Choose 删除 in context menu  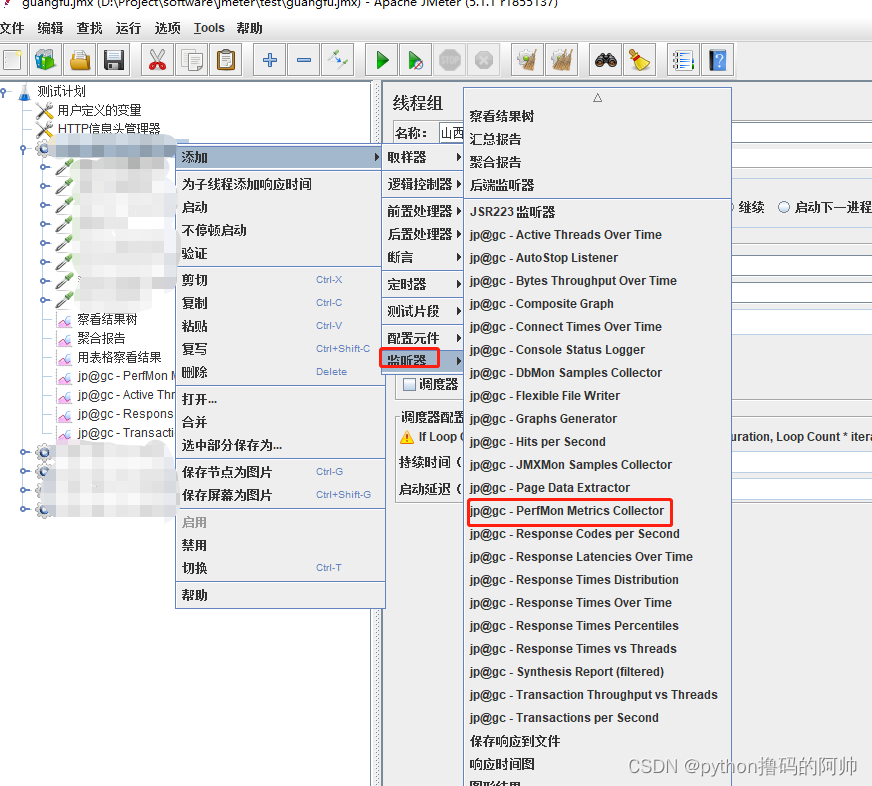pyautogui.click(x=280, y=372)
